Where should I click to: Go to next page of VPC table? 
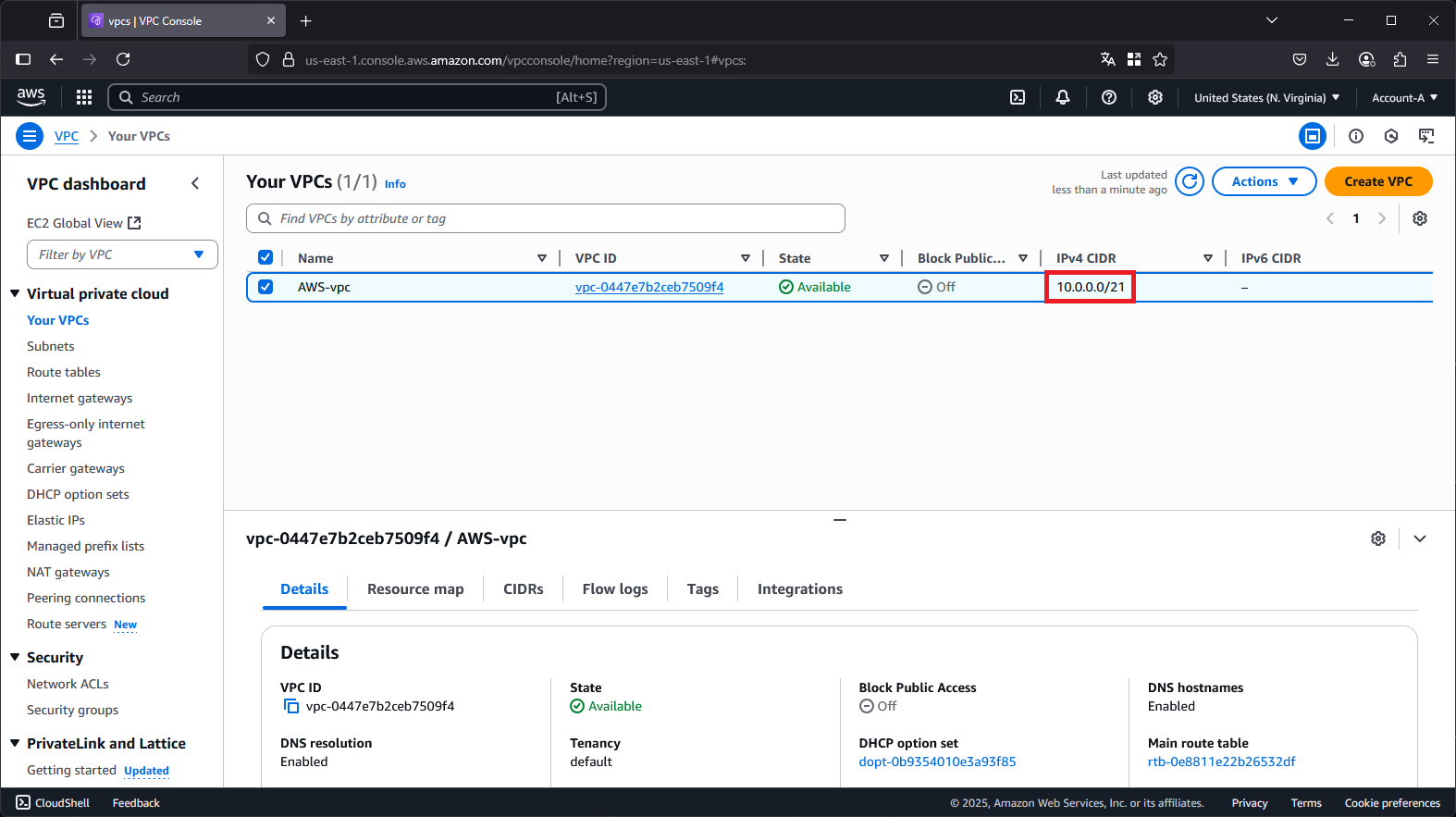[1382, 218]
